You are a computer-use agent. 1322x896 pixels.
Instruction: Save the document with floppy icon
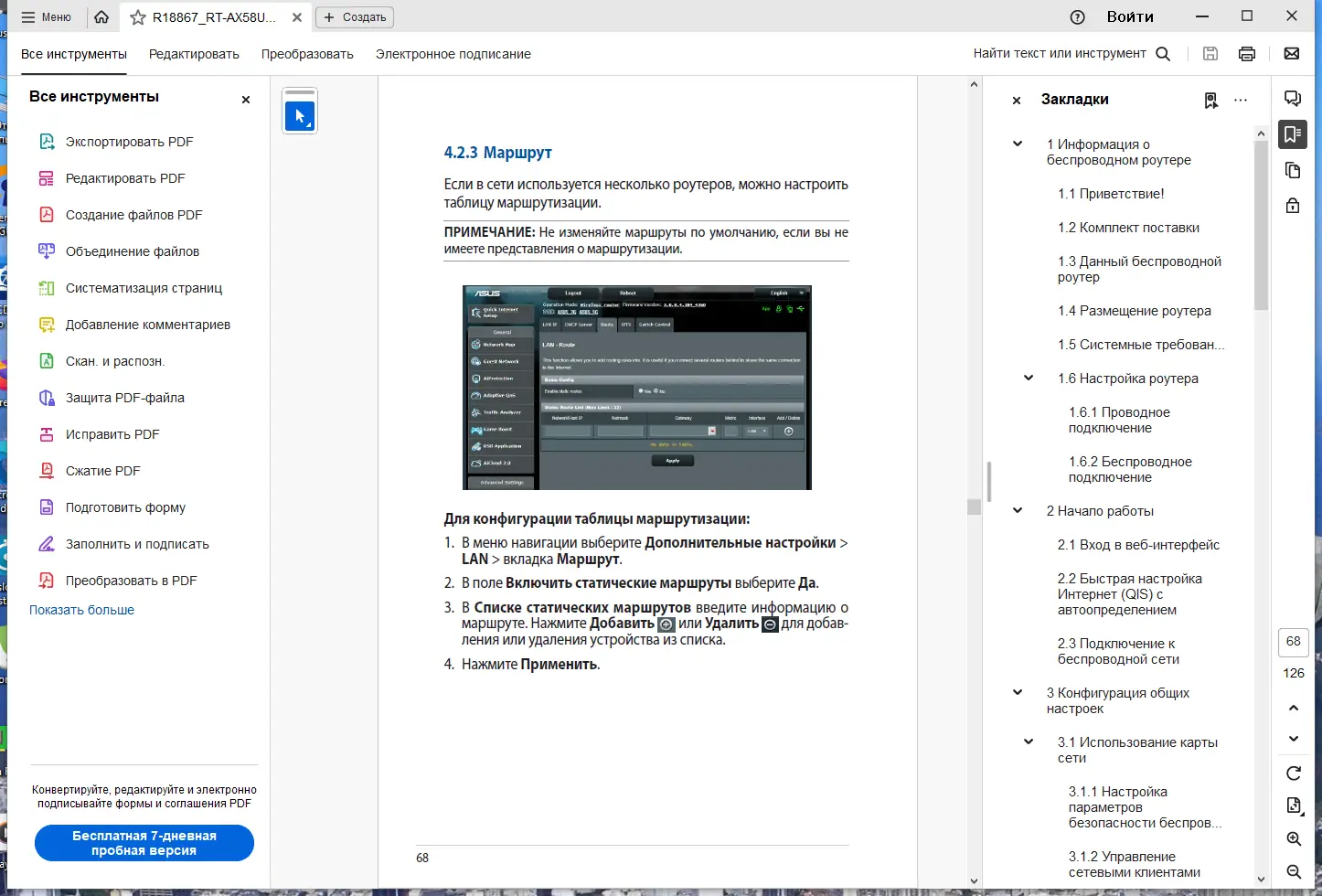(1210, 54)
